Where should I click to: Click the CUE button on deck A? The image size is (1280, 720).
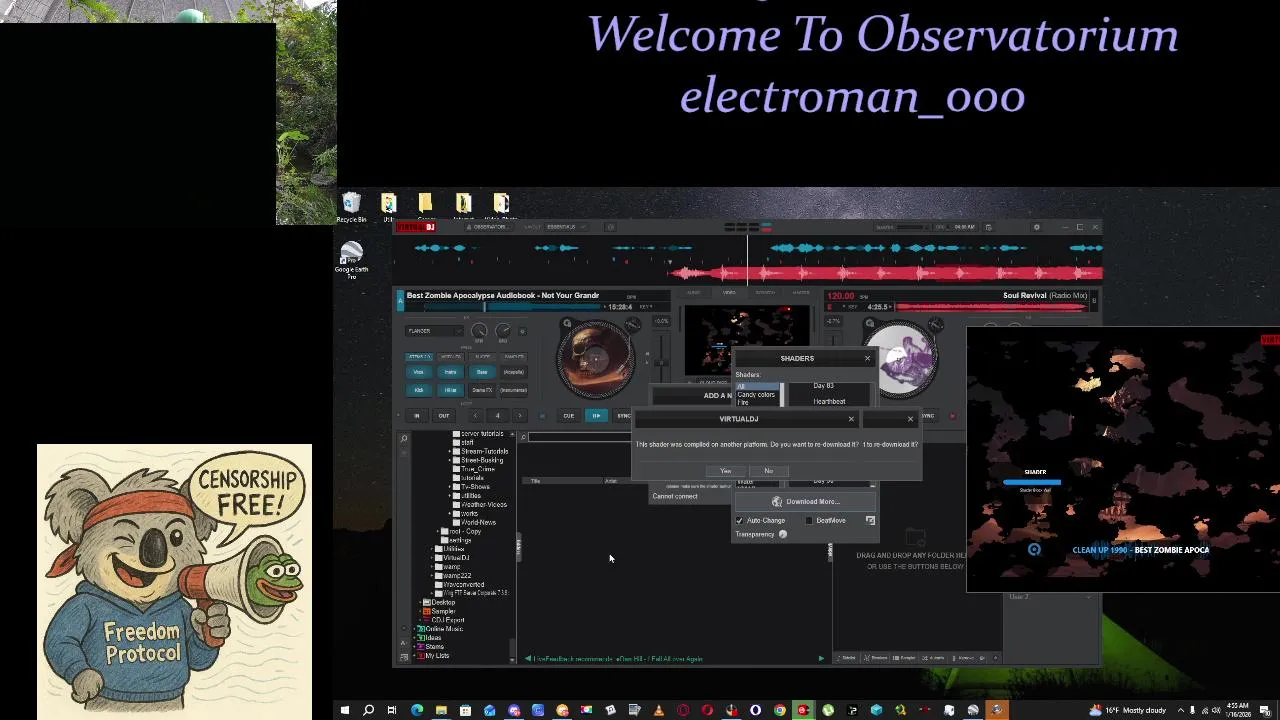pos(568,416)
